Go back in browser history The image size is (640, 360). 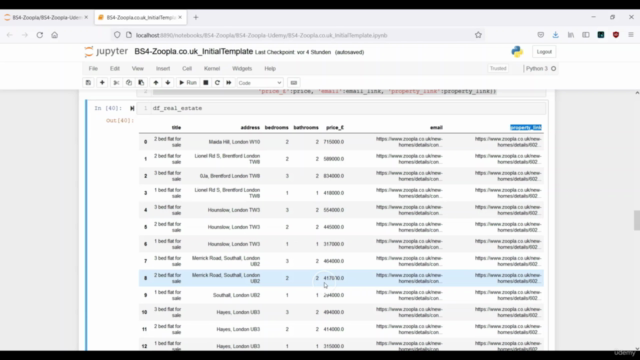click(x=9, y=35)
